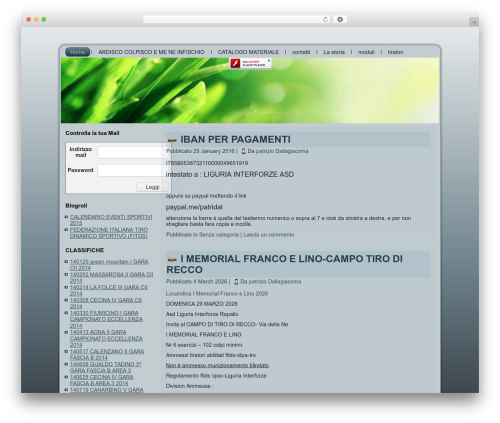Open 140202 MASSAROSA II GARA CII link
The width and height of the screenshot is (500, 423).
[111, 278]
